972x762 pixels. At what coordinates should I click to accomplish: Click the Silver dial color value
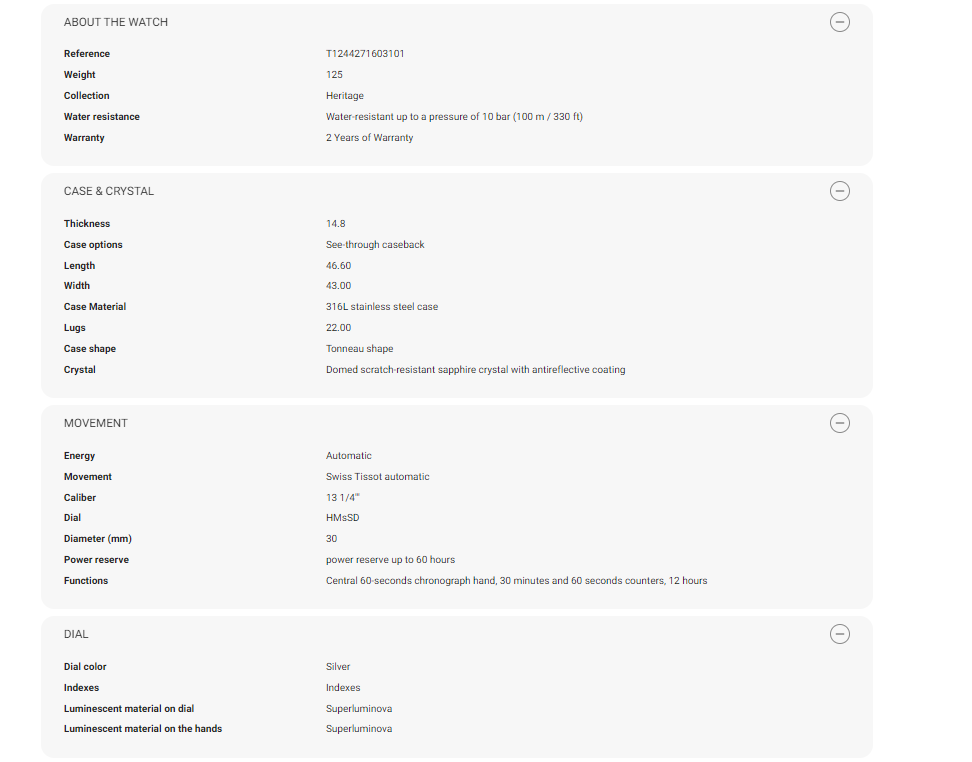pos(338,667)
